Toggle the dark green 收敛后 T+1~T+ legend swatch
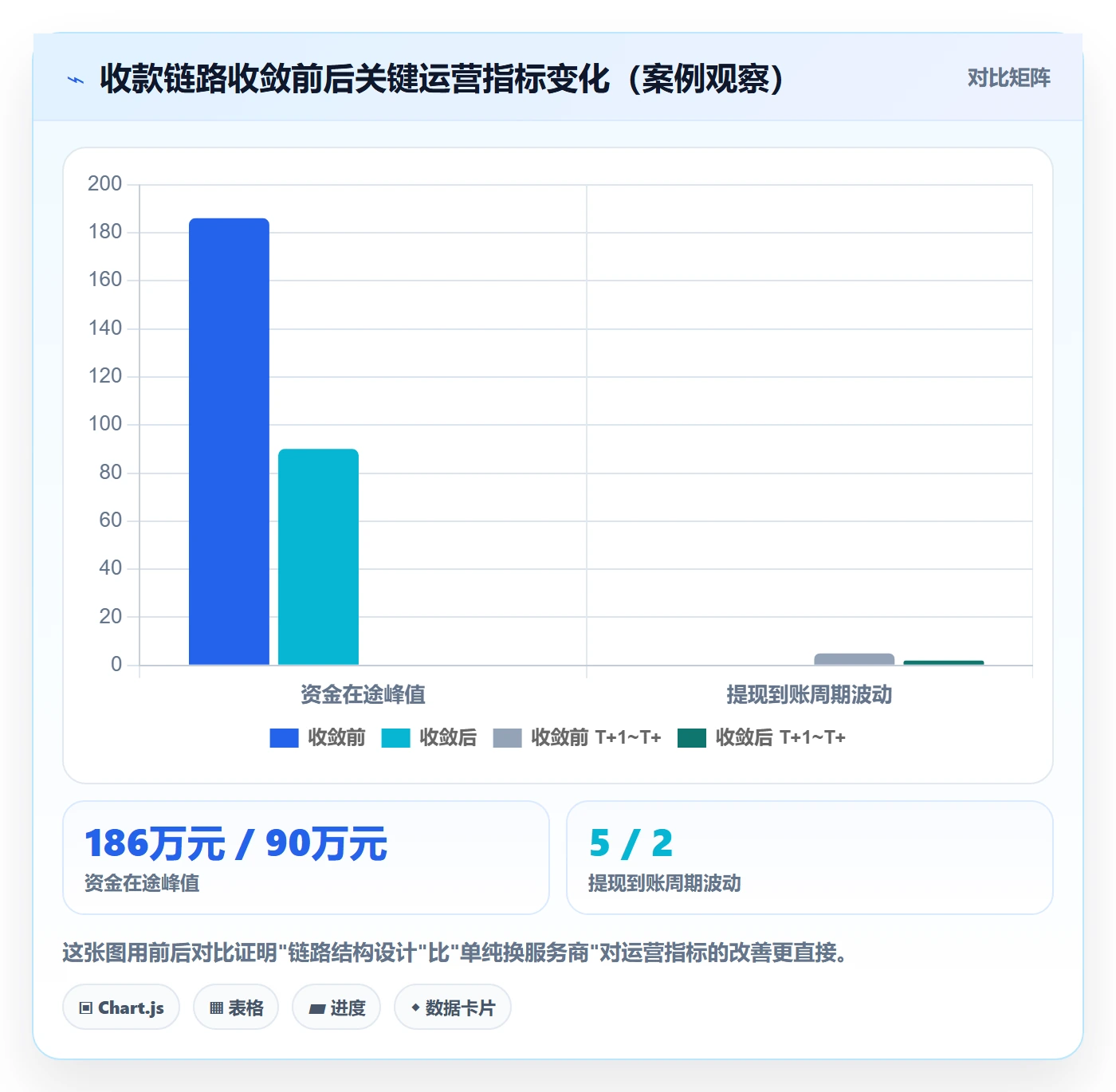Viewport: 1116px width, 1092px height. coord(692,738)
